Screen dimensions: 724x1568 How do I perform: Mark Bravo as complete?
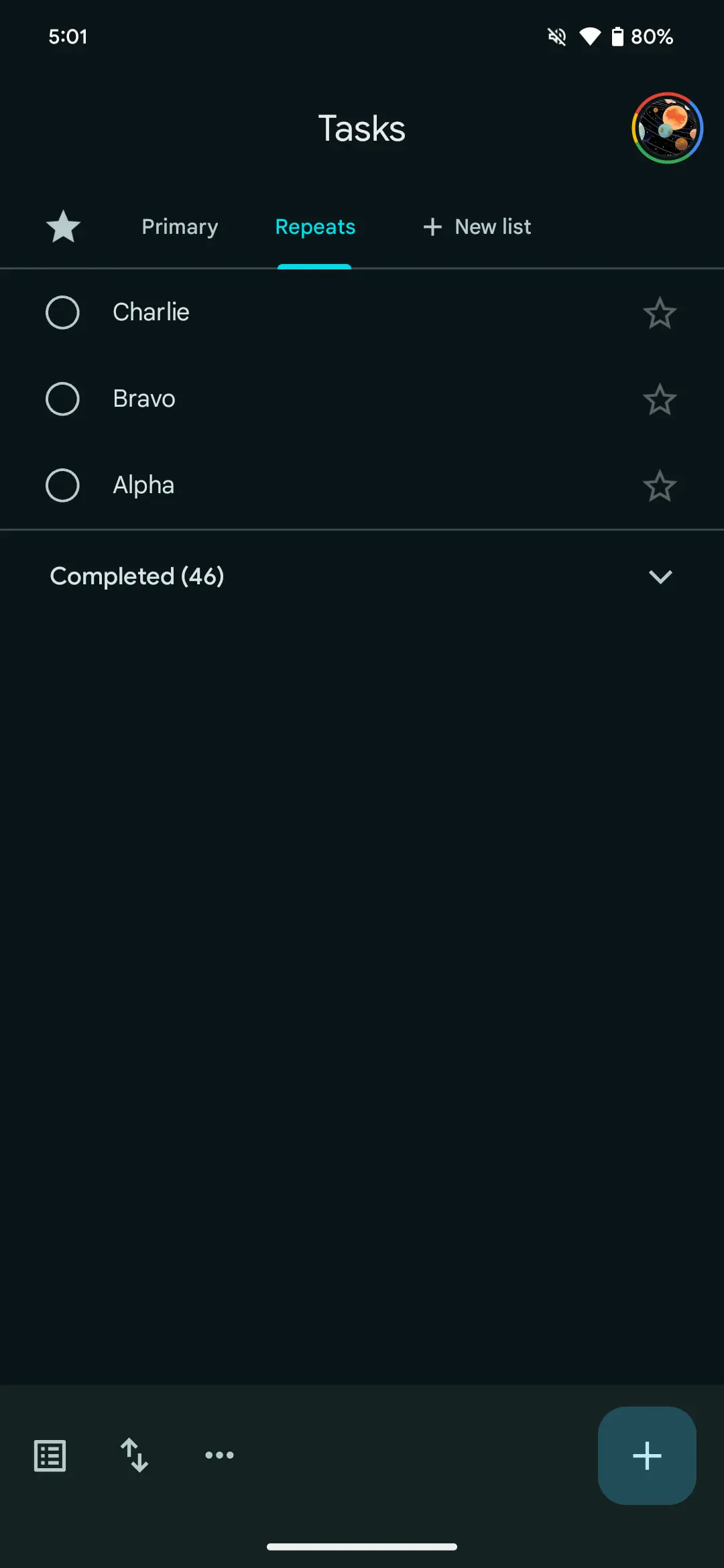(x=62, y=399)
